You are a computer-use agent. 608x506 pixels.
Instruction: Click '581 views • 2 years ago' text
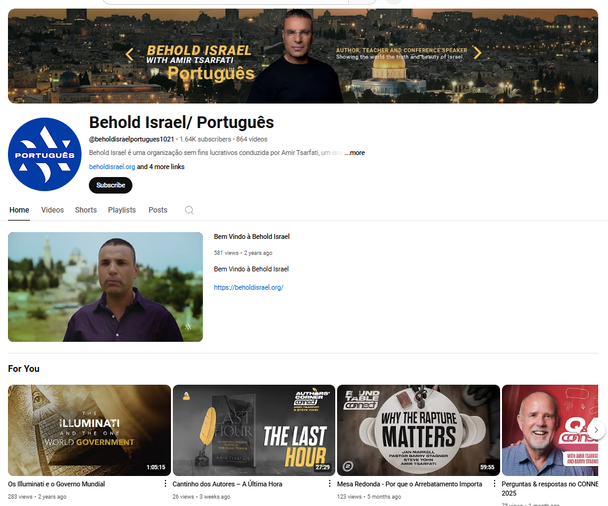coord(243,253)
